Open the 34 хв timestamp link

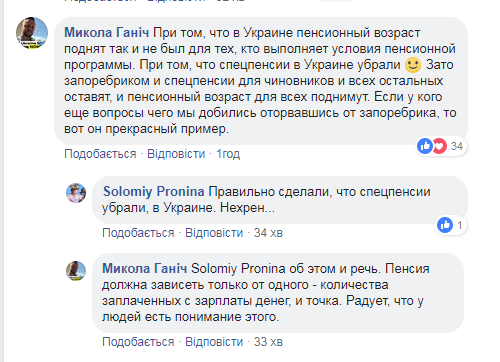point(268,233)
